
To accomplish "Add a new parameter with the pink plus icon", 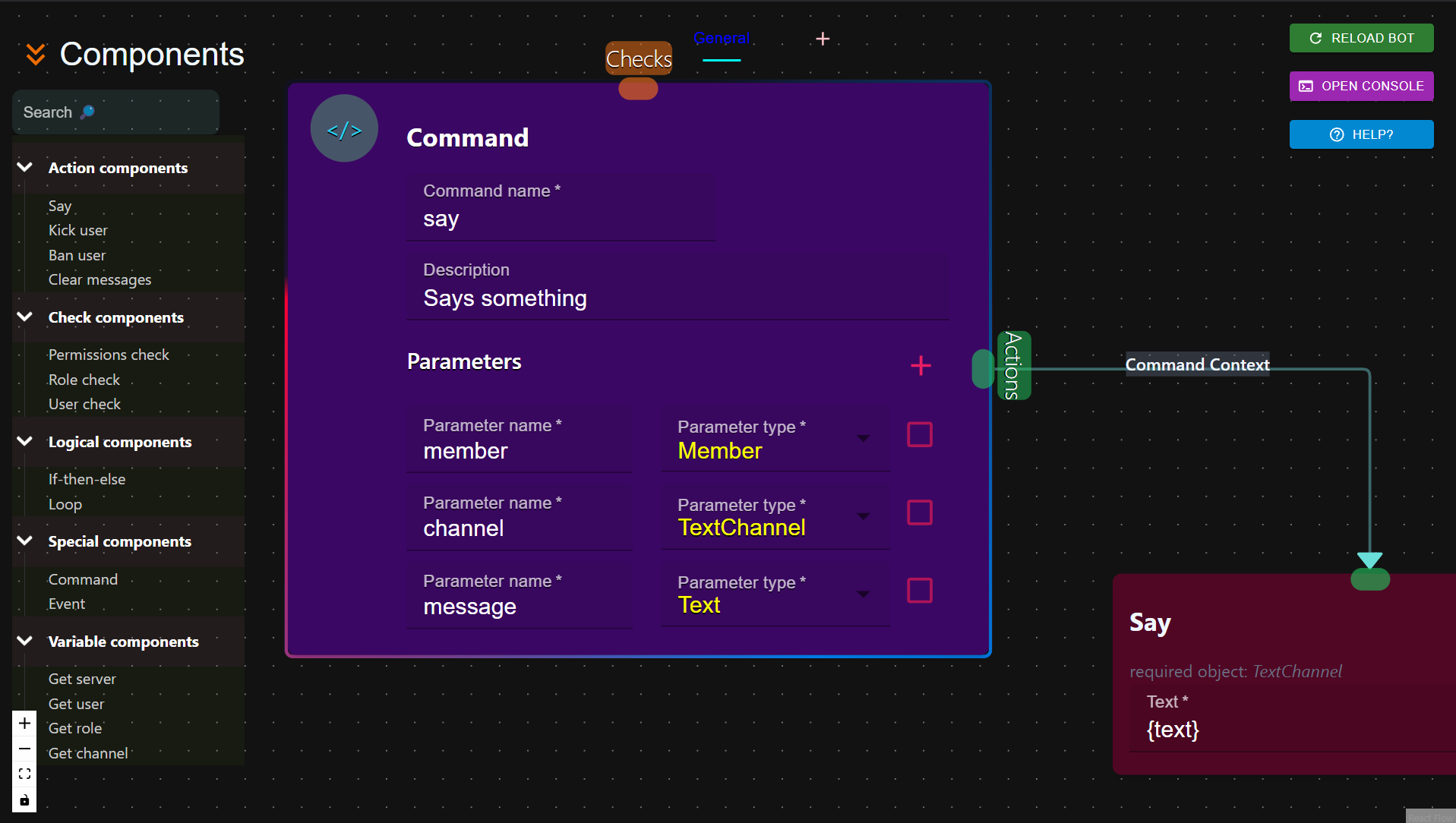I will coord(921,365).
